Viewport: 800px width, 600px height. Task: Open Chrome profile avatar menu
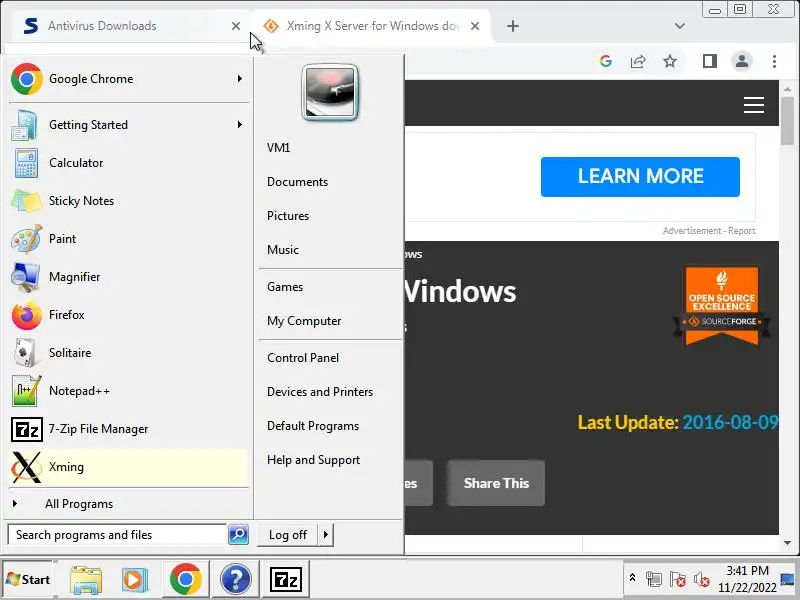coord(742,61)
